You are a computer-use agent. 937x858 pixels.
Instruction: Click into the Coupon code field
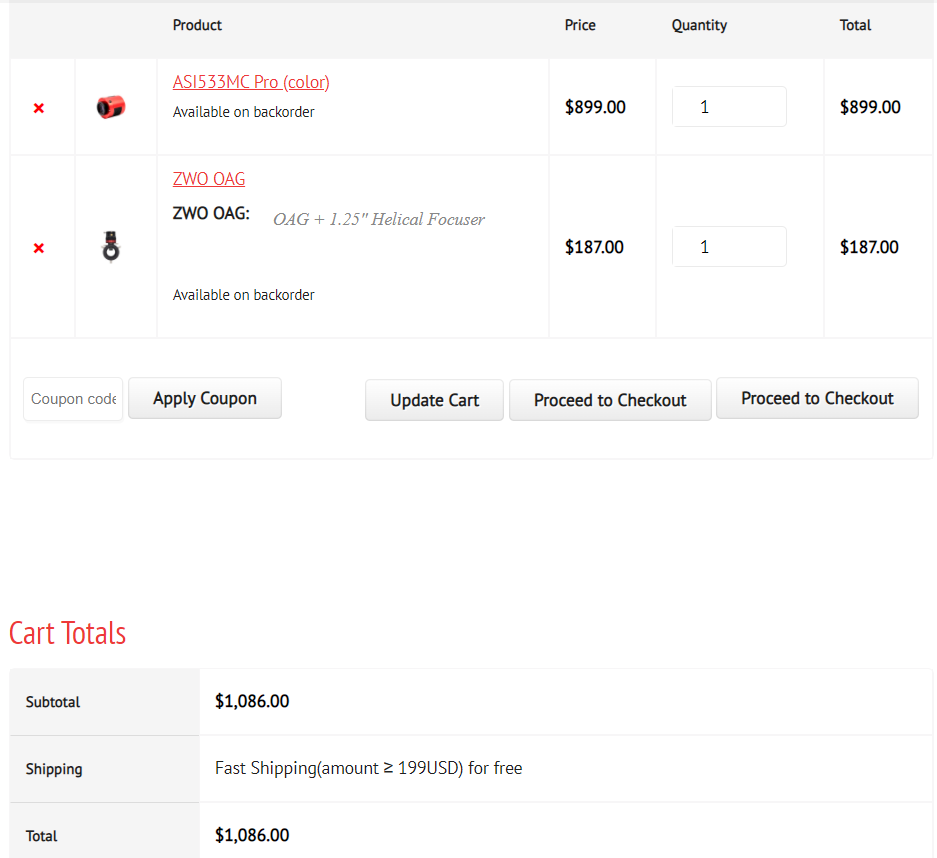click(x=73, y=399)
